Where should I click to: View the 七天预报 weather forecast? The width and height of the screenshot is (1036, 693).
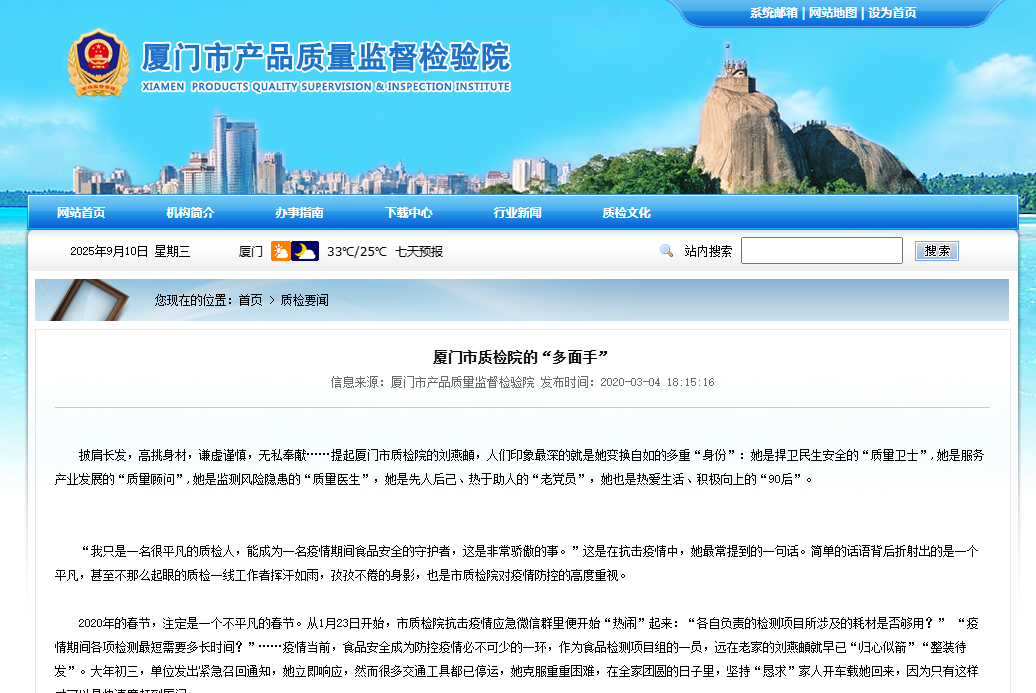(419, 252)
